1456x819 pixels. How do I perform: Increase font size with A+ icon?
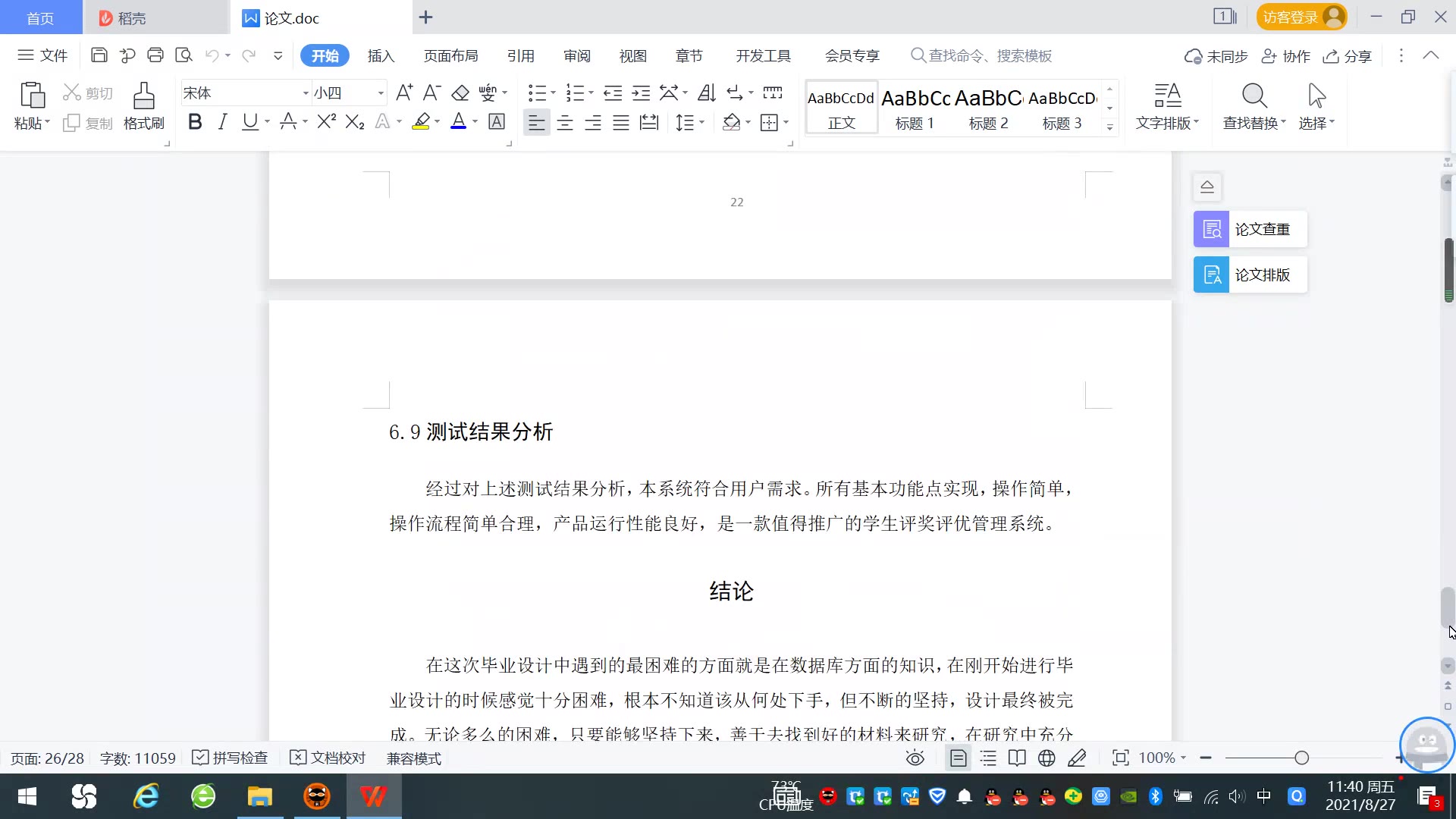tap(404, 93)
